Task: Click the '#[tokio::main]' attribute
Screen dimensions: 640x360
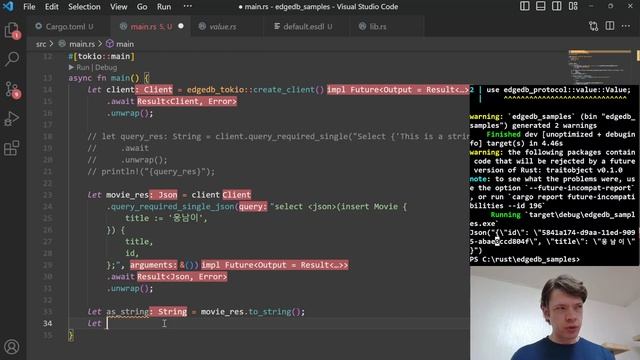Action: tap(101, 56)
